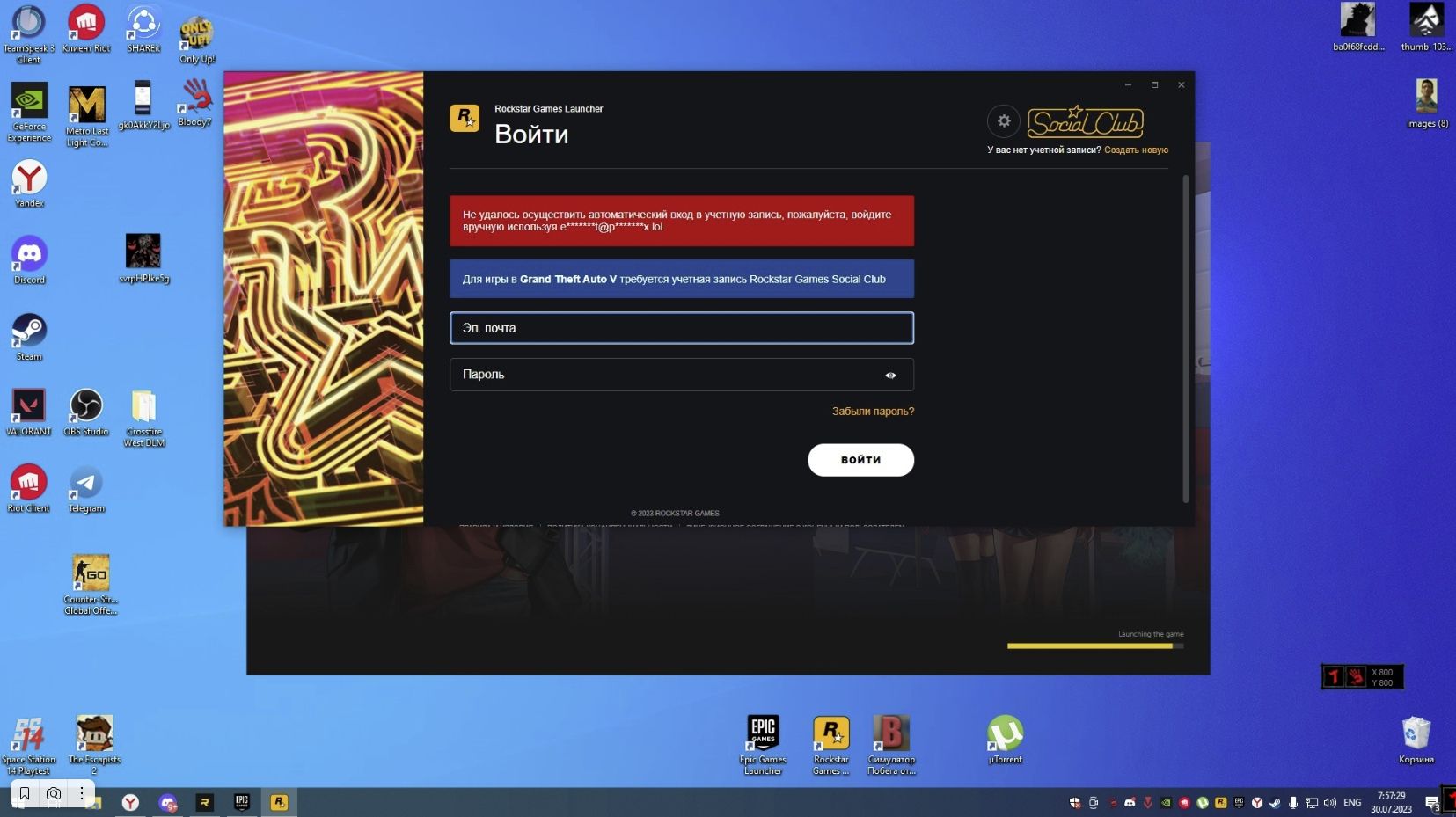1456x817 pixels.
Task: Select Корзина recycle bin icon
Action: point(1416,740)
